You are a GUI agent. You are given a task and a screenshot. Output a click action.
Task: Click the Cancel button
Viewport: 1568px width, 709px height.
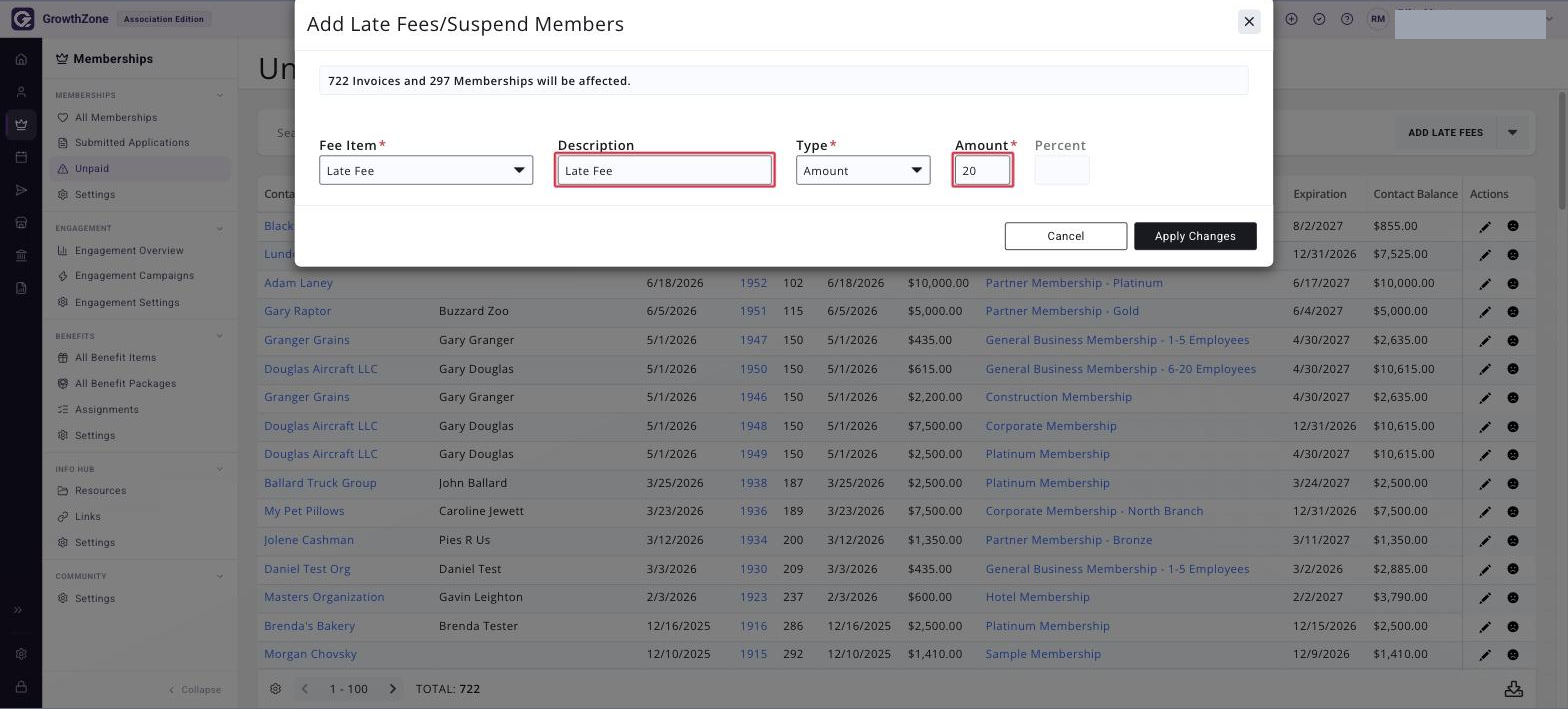coord(1066,236)
